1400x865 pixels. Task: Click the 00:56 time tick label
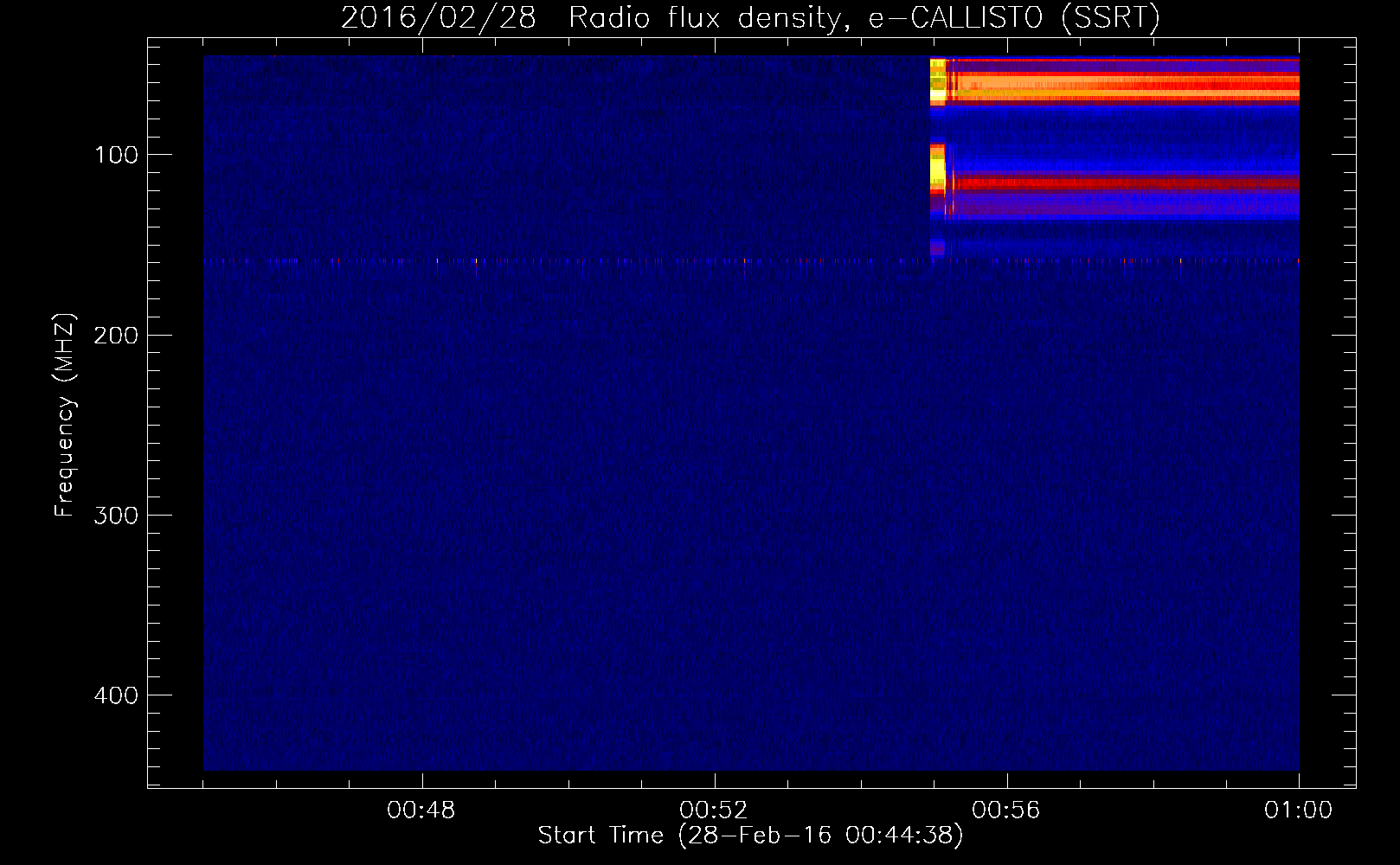click(x=1006, y=811)
